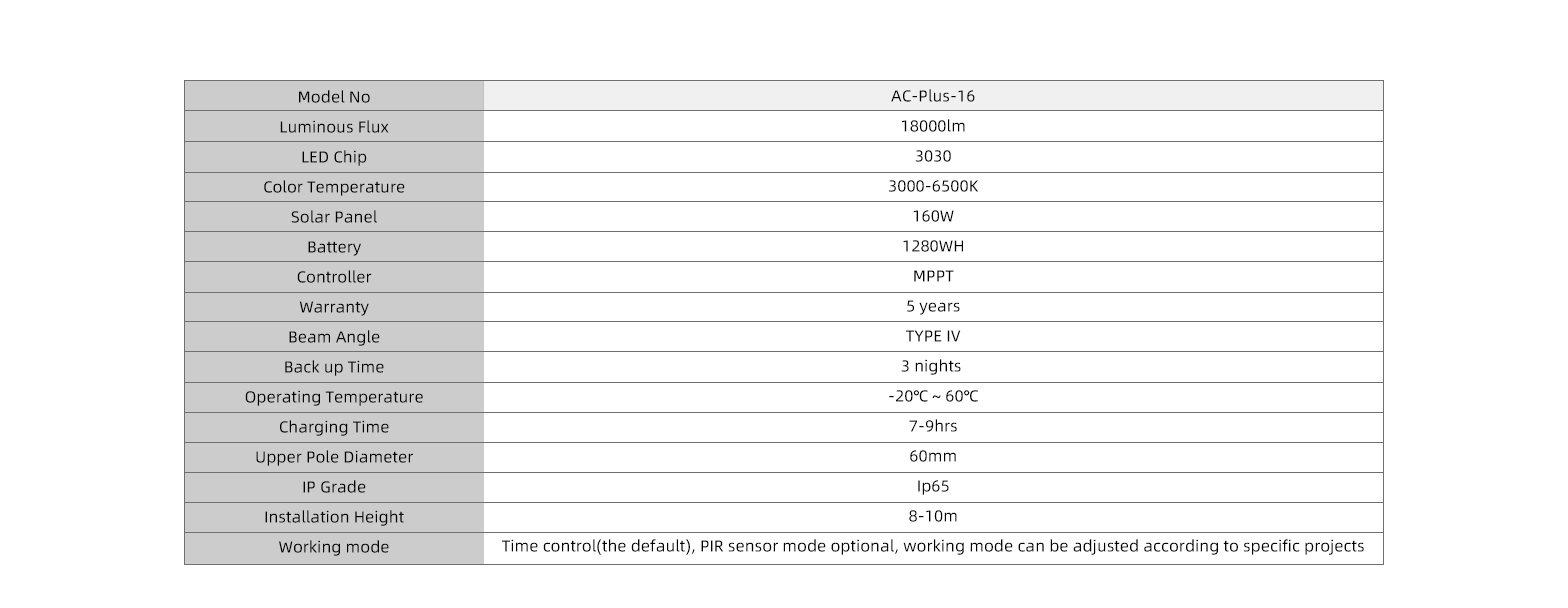Viewport: 1568px width, 608px height.
Task: Select the 3000-6500K color temperature value
Action: [932, 187]
